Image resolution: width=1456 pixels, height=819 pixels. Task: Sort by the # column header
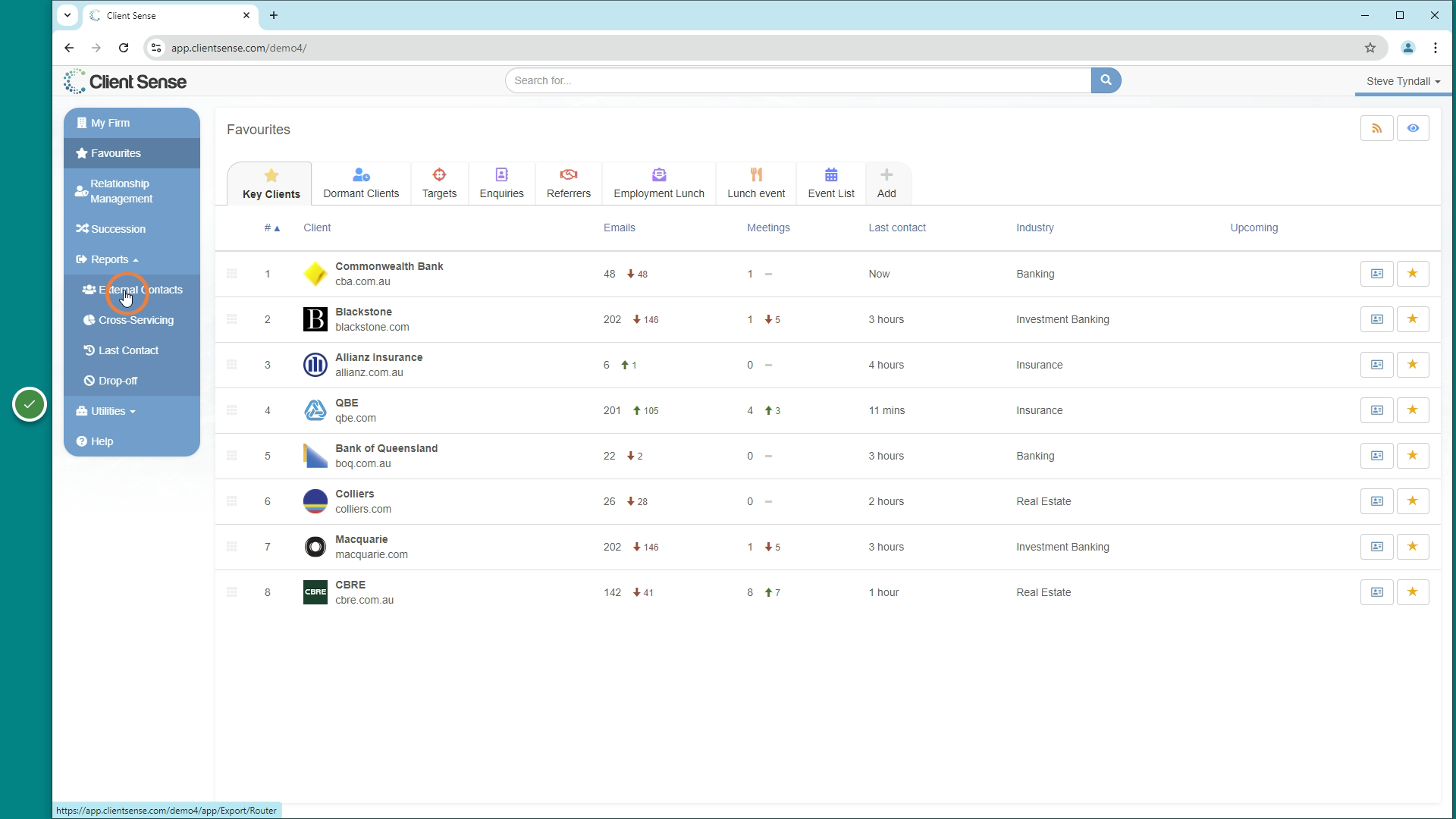pos(271,227)
